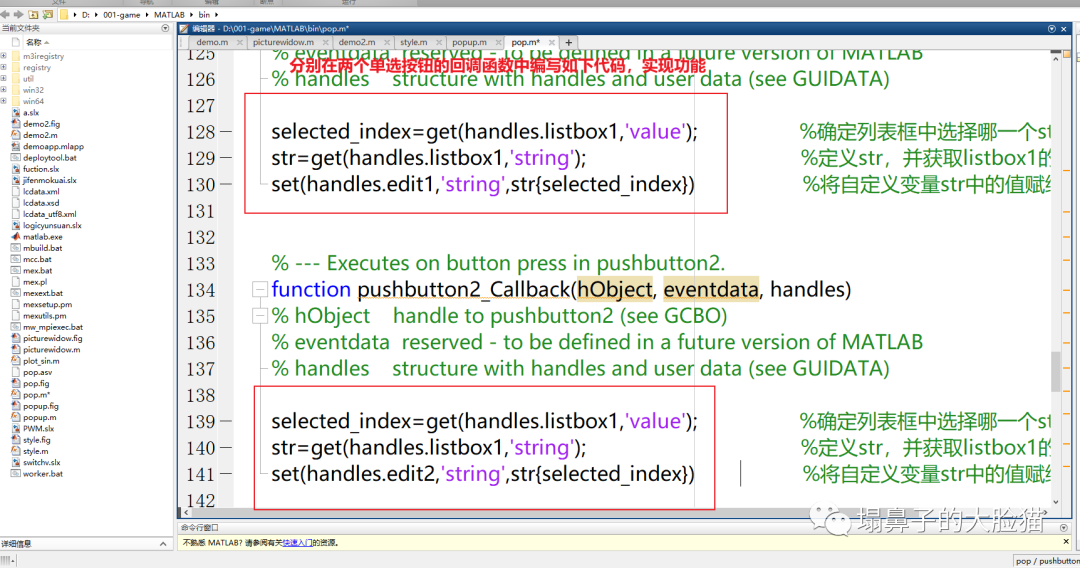Switch to demo.m tab
Screen dimensions: 1080x568
click(212, 42)
